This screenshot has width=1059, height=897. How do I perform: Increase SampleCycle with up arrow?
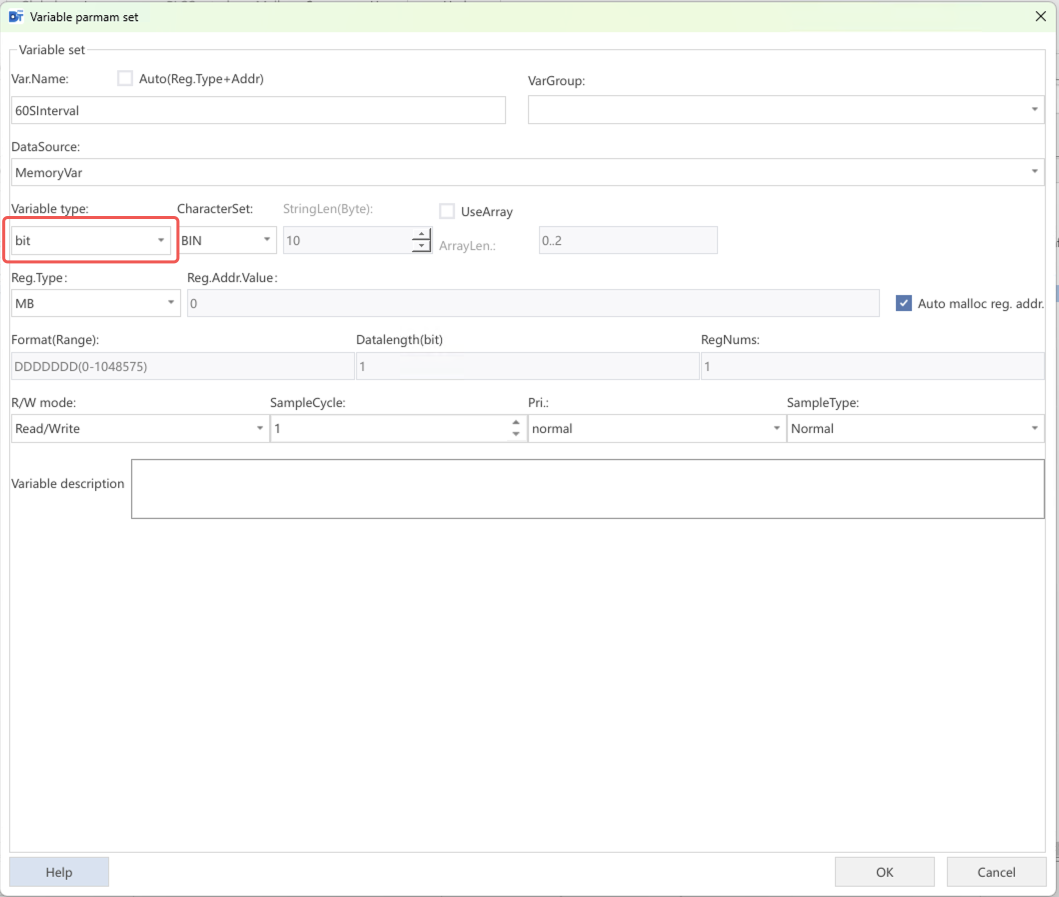tap(516, 423)
